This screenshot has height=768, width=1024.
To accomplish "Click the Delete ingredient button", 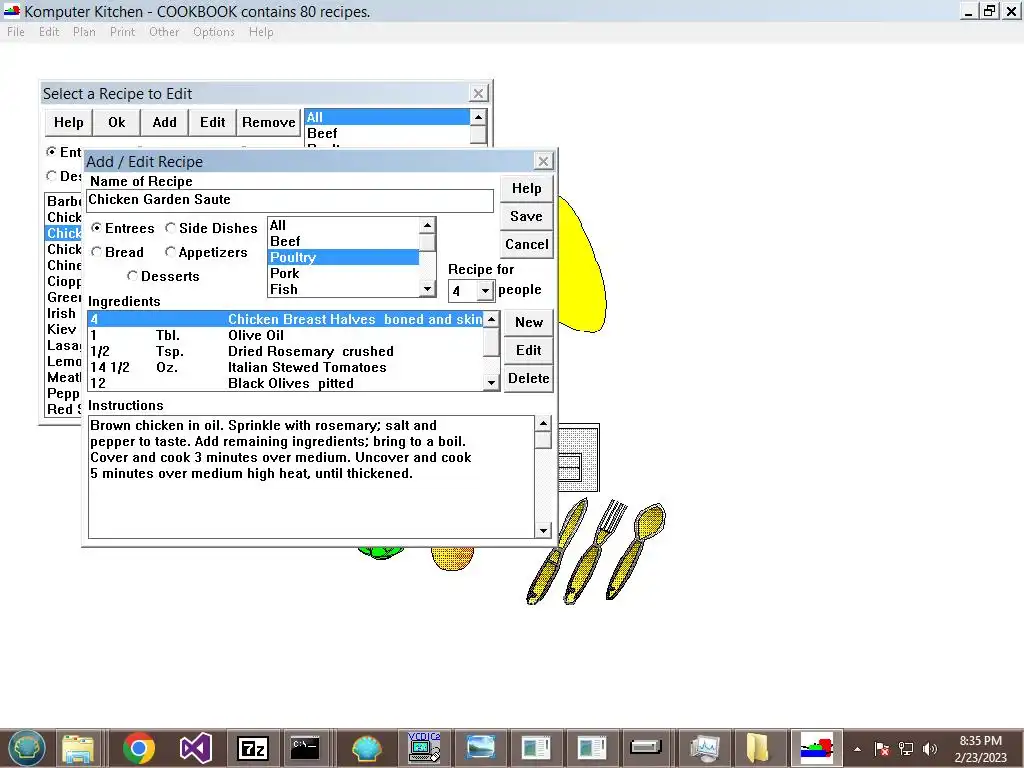I will coord(528,378).
